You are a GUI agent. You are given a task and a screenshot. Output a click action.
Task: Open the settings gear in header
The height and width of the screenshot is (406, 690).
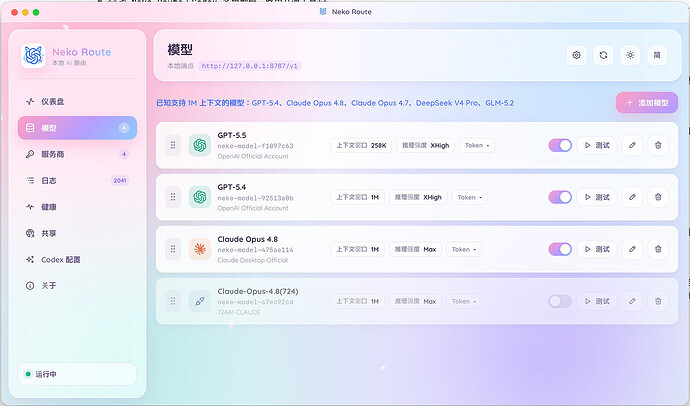576,55
